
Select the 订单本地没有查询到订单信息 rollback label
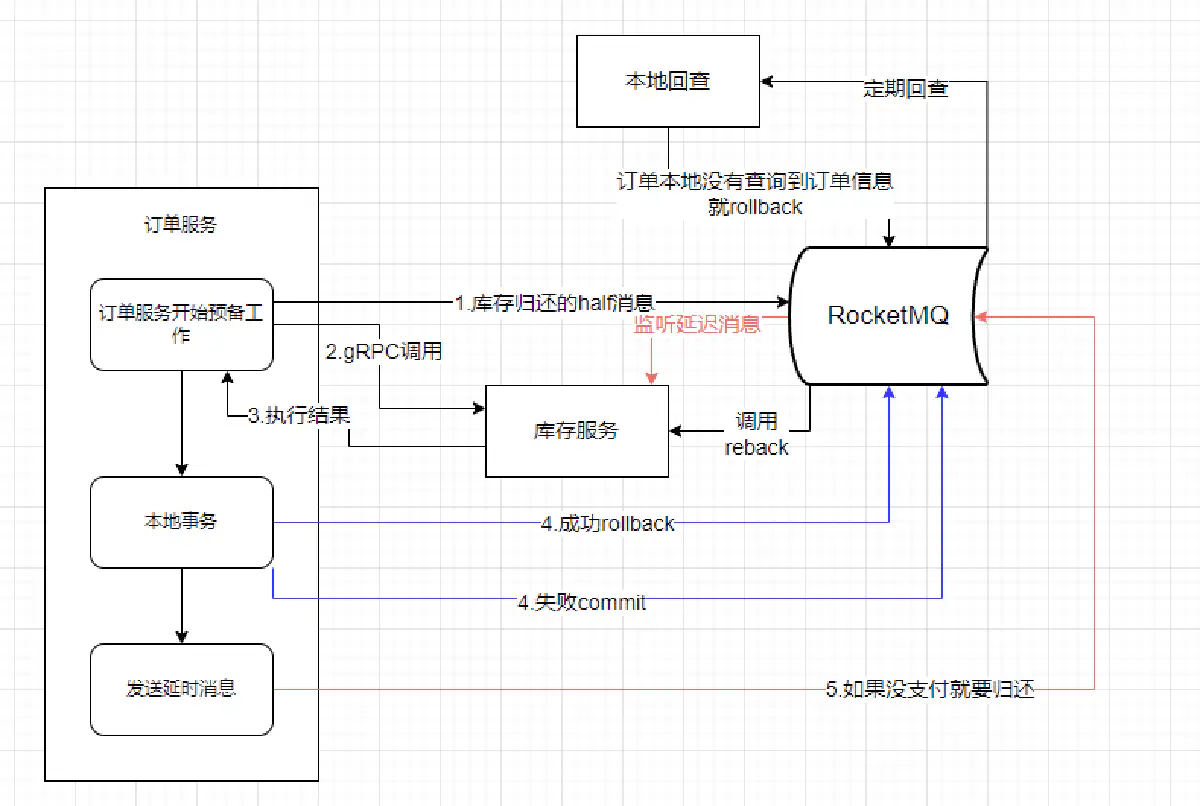(x=754, y=194)
